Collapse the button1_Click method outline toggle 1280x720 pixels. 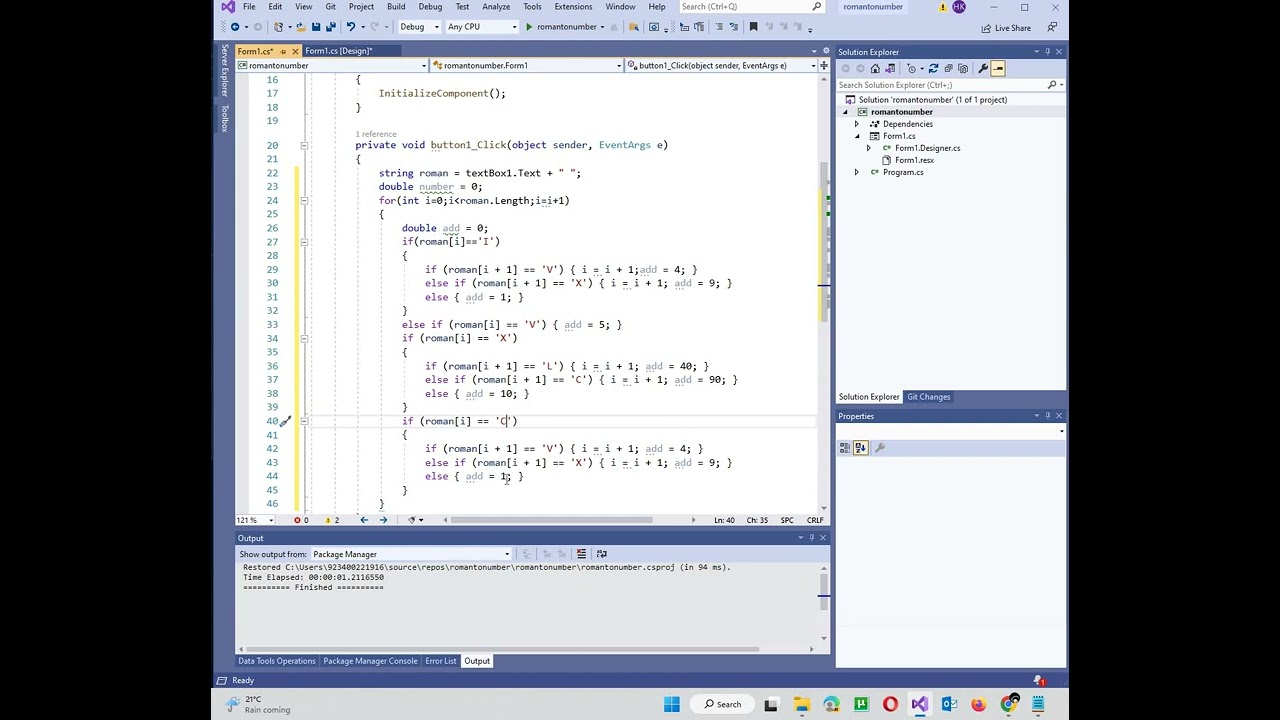304,145
